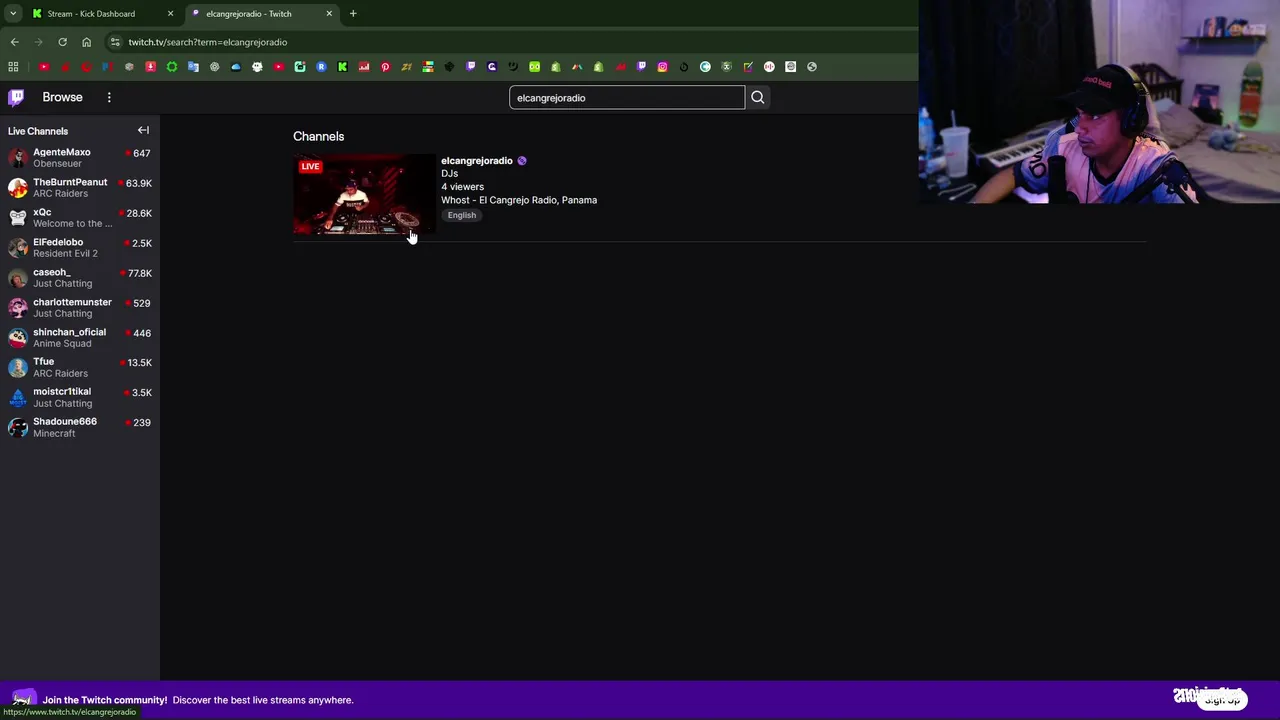Open the elcangrejoradio live stream thumbnail
The image size is (1280, 720).
364,194
